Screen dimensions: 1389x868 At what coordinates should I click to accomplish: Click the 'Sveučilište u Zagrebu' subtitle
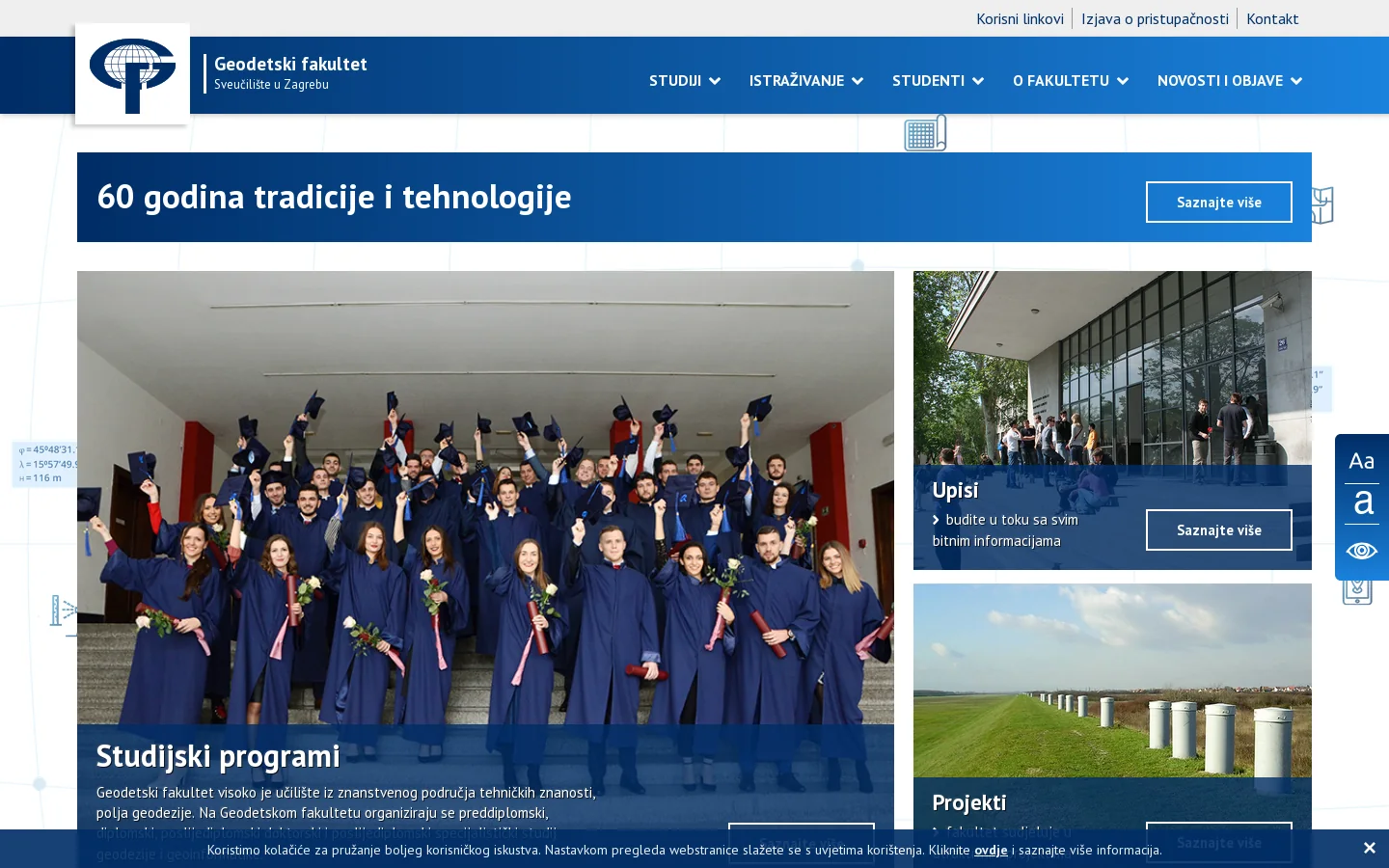pos(271,85)
